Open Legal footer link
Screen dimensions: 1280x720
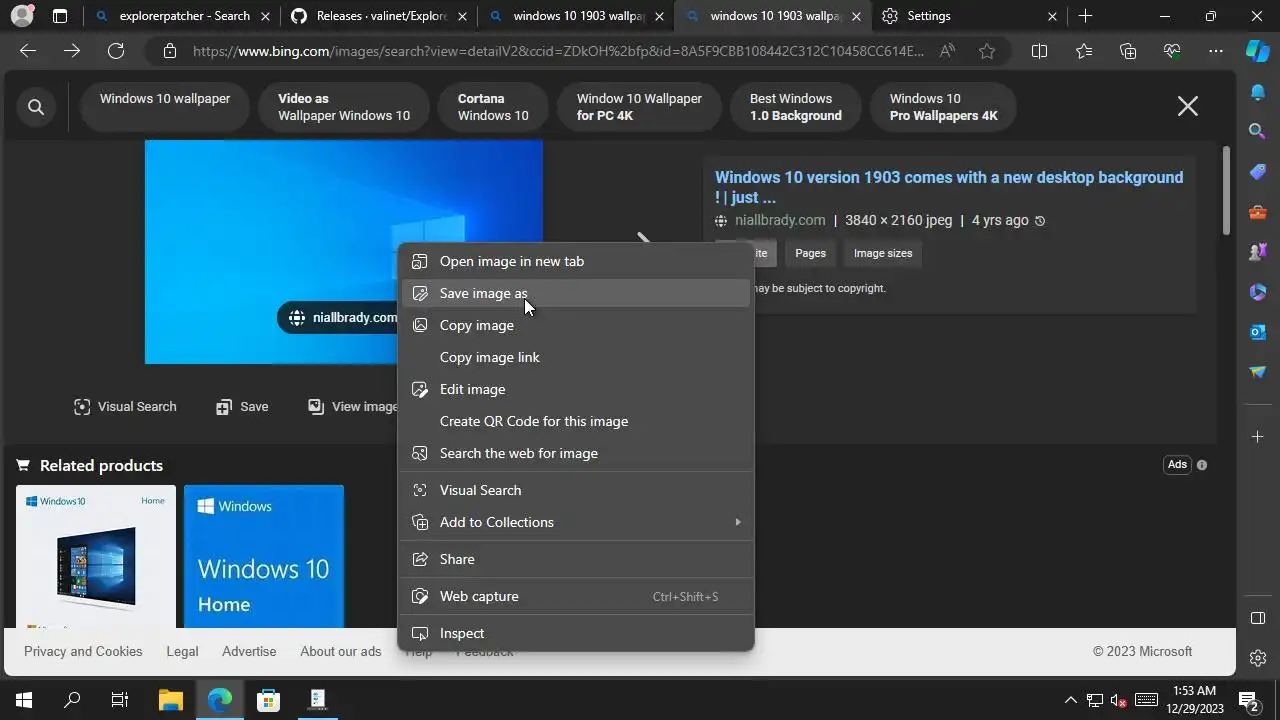182,651
